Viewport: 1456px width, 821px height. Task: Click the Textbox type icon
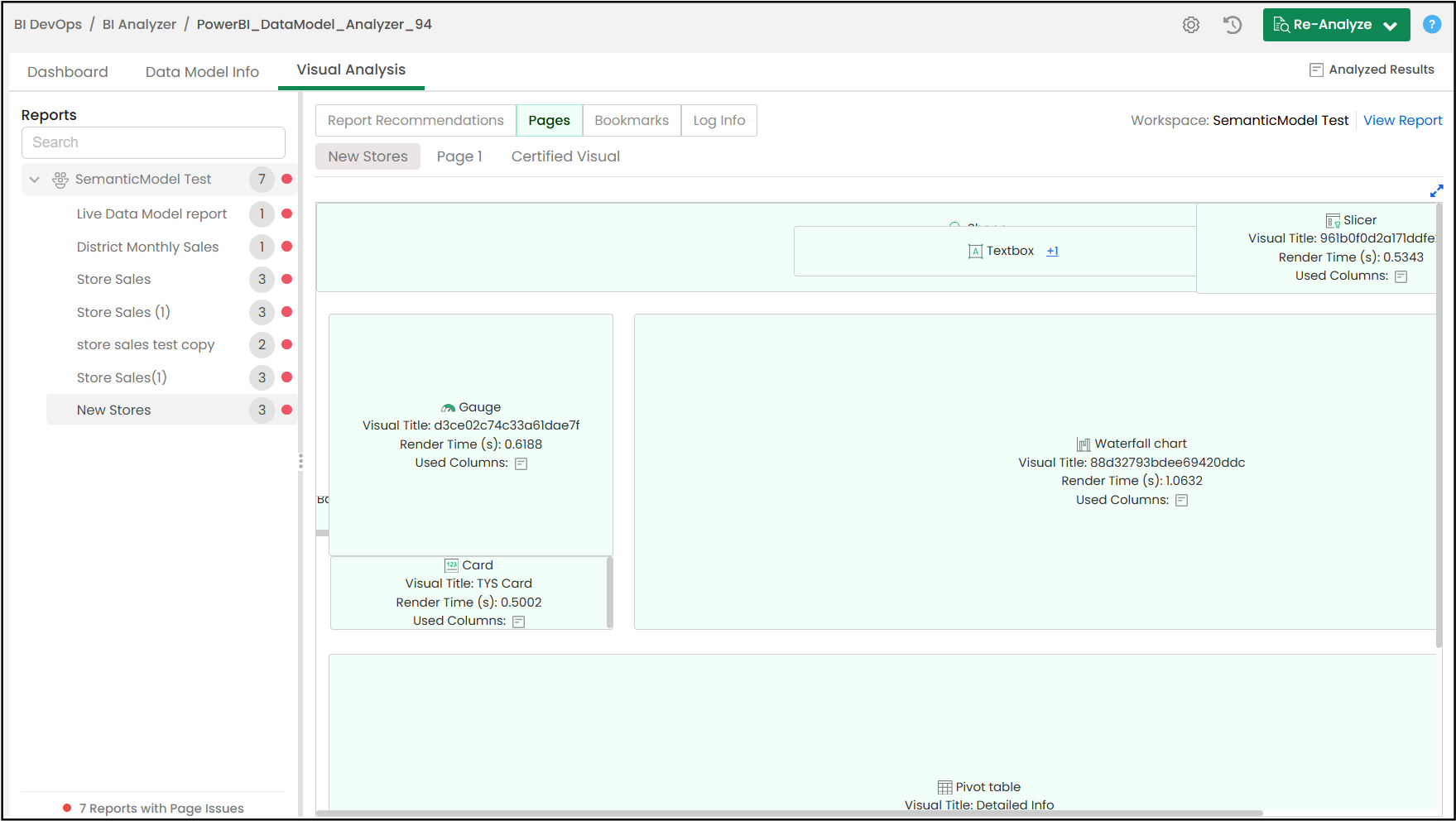(x=975, y=252)
